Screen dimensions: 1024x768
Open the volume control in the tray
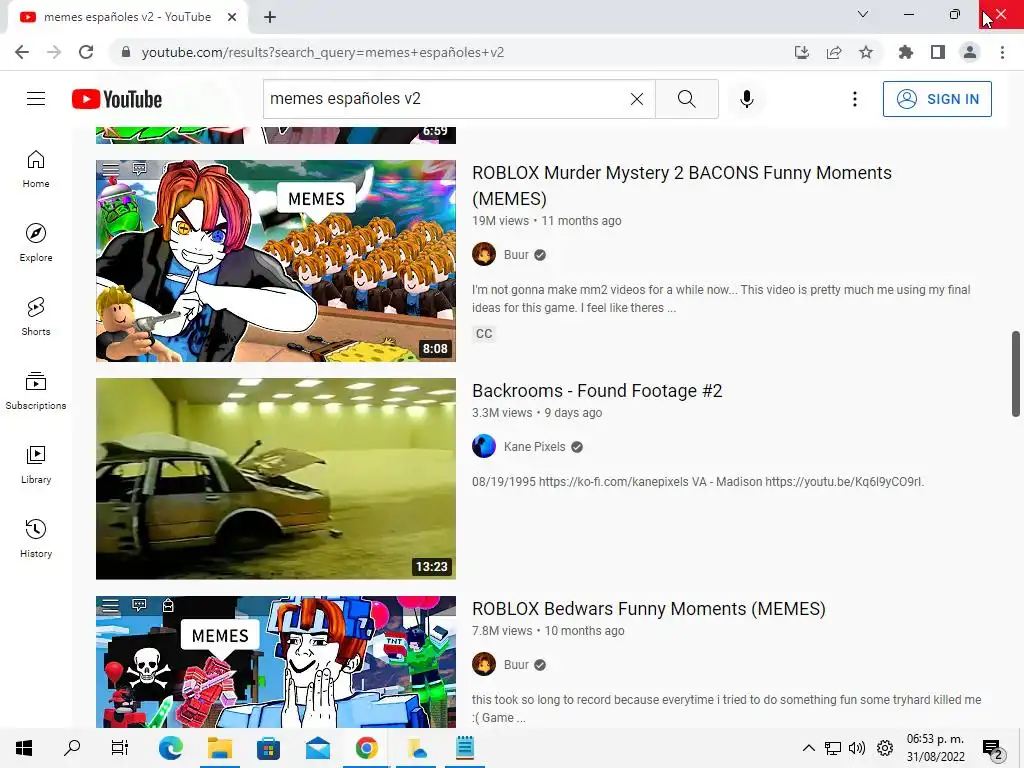[856, 748]
